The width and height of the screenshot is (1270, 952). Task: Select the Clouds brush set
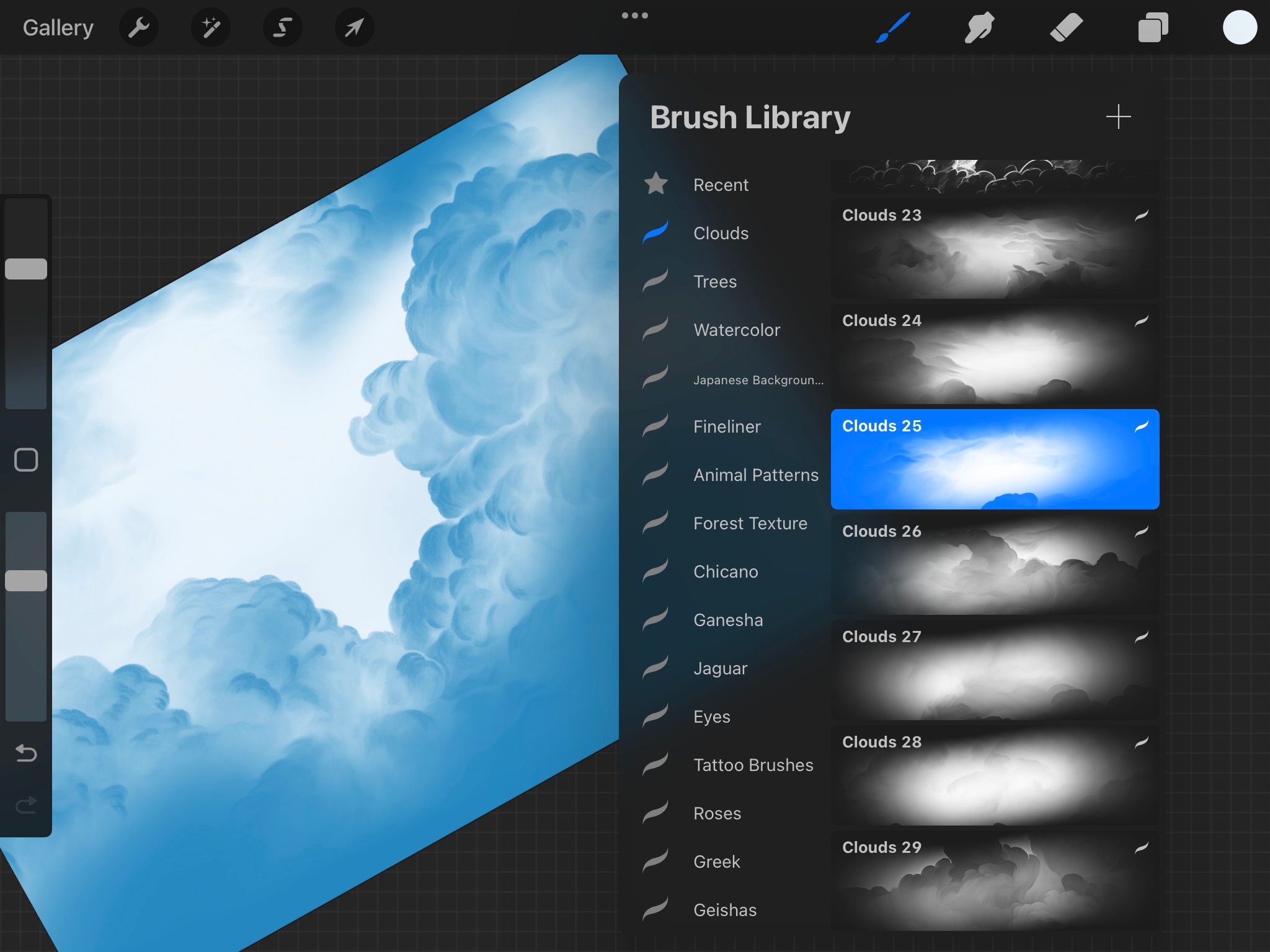[721, 233]
